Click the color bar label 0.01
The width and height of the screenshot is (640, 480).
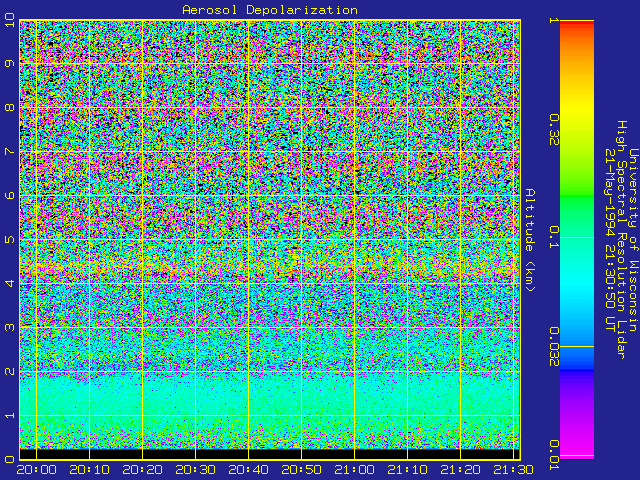(553, 455)
